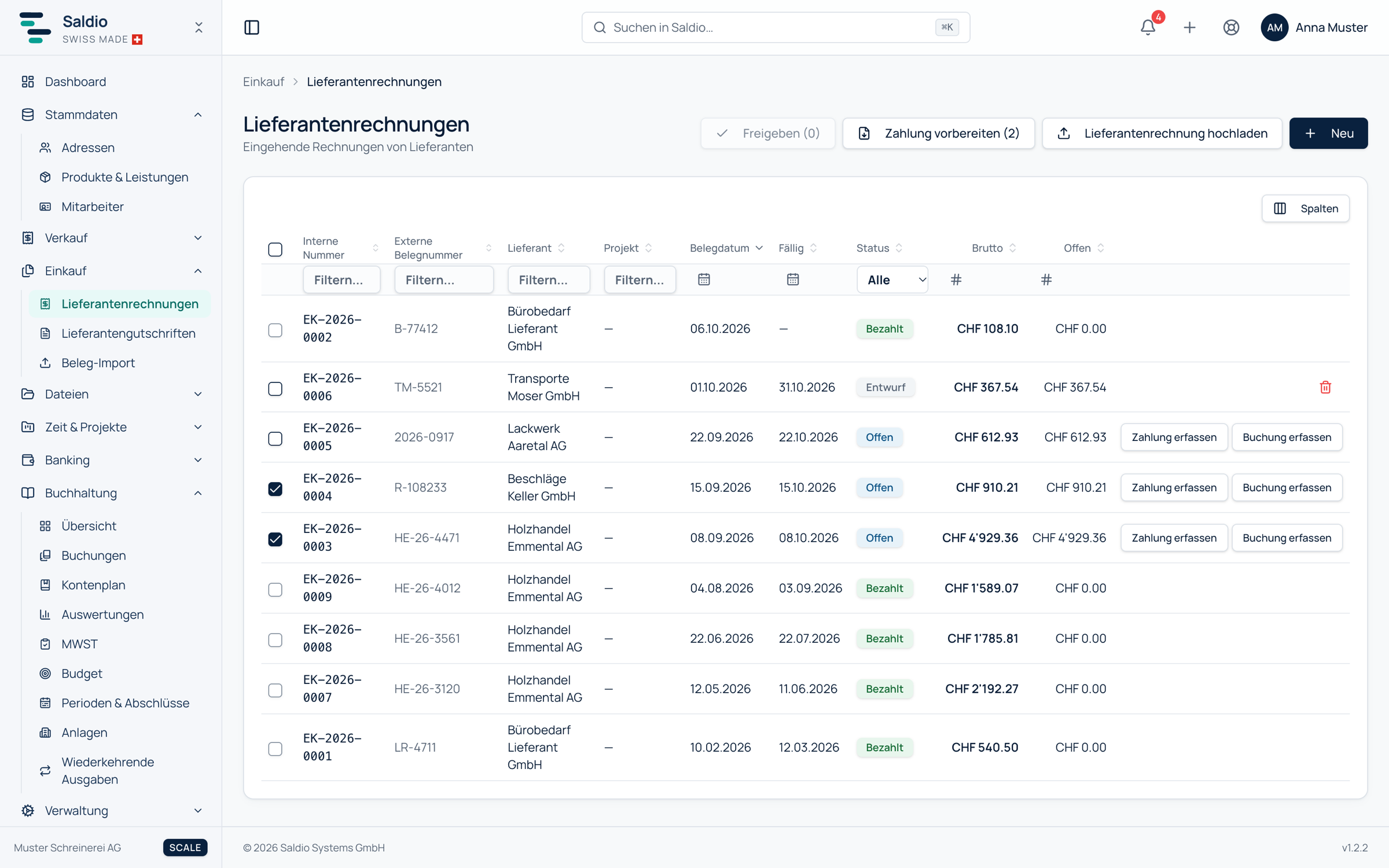This screenshot has width=1389, height=868.
Task: Click Zahlung vorbereiten (2) button
Action: point(939,133)
